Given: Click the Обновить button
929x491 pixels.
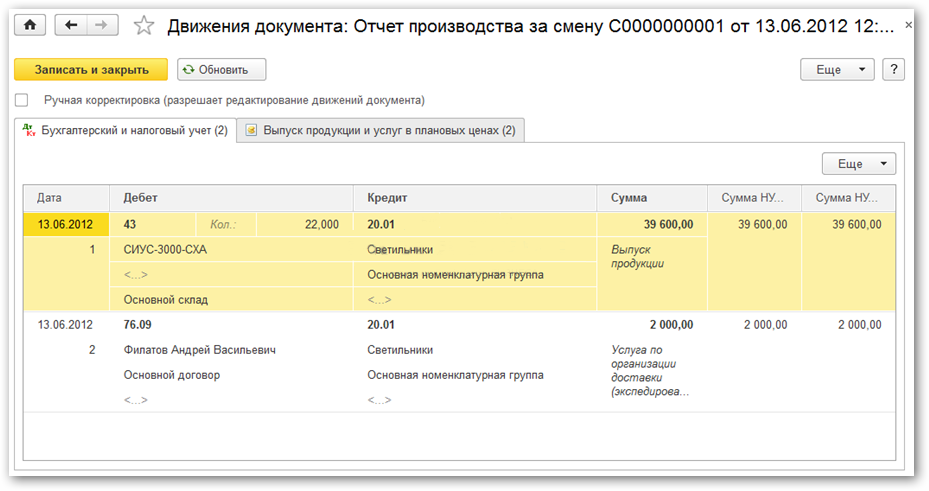Looking at the screenshot, I should [x=222, y=70].
